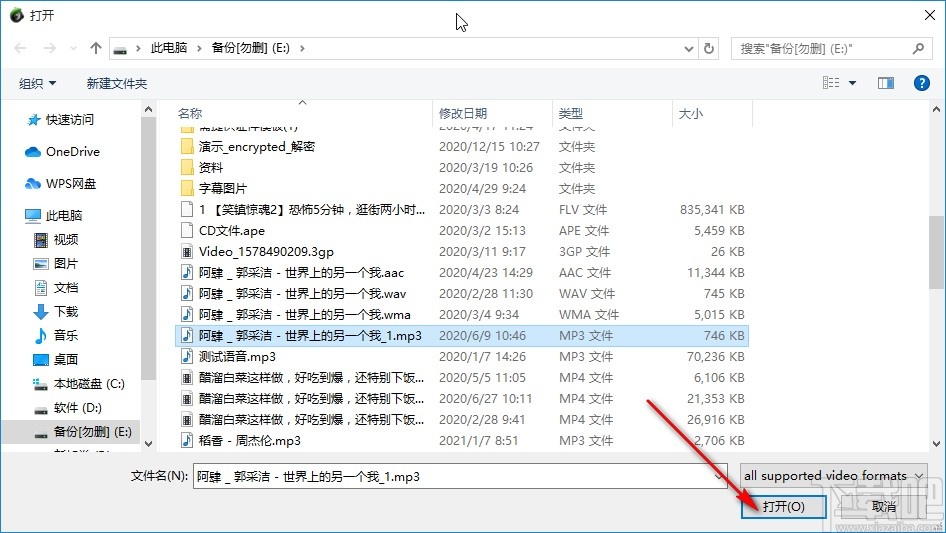Go up one folder level
Viewport: 946px width, 533px height.
click(x=95, y=48)
